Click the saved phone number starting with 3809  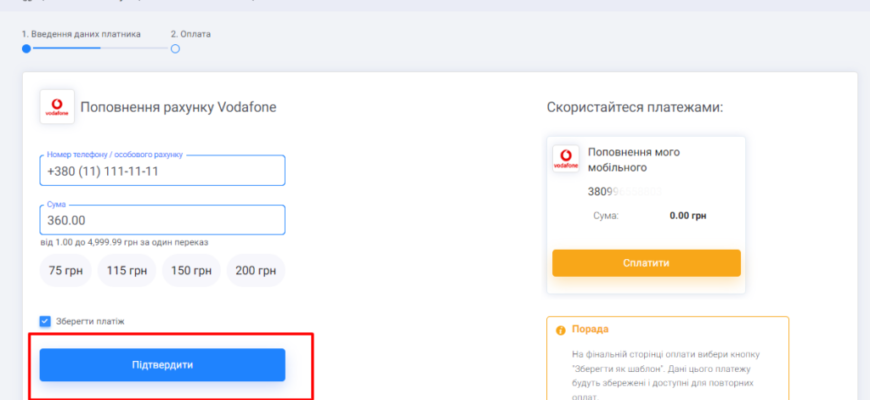click(x=625, y=192)
